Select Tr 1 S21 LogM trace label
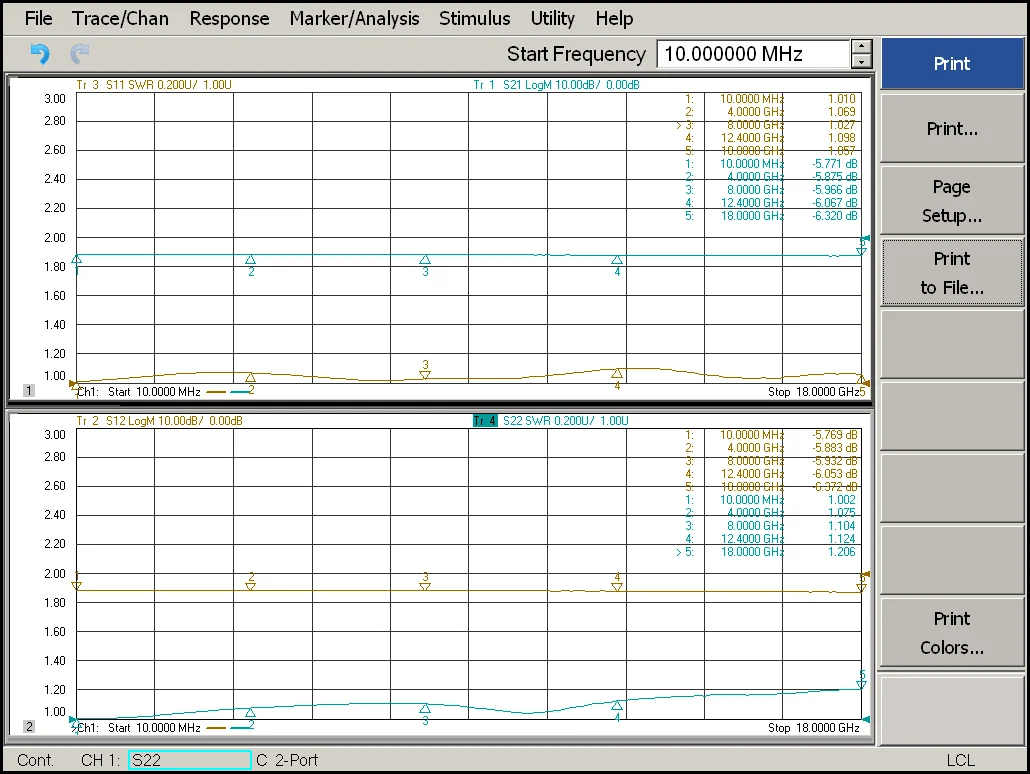This screenshot has height=774, width=1030. pos(556,85)
